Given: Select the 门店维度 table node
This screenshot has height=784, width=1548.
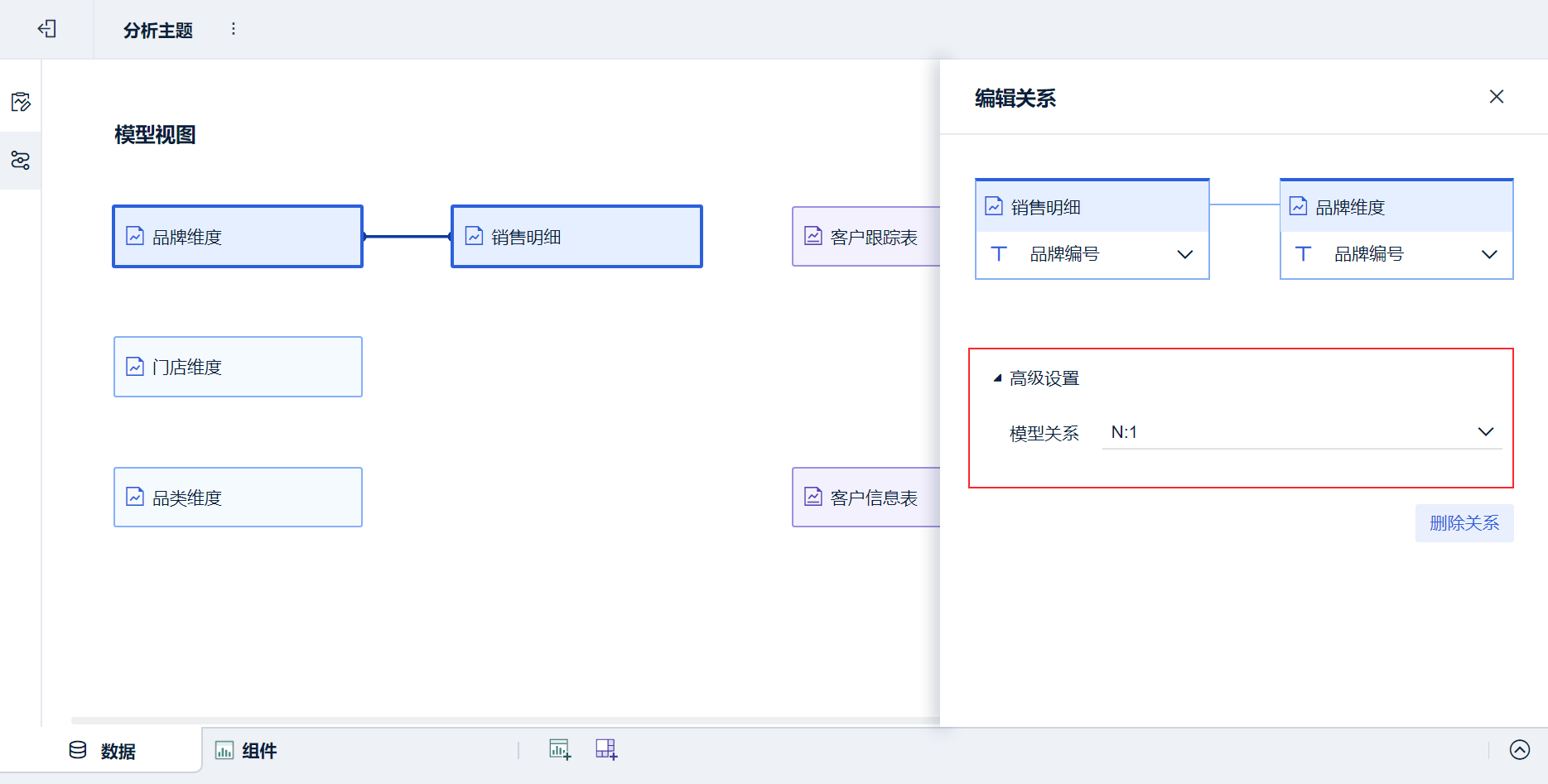Looking at the screenshot, I should click(x=238, y=367).
